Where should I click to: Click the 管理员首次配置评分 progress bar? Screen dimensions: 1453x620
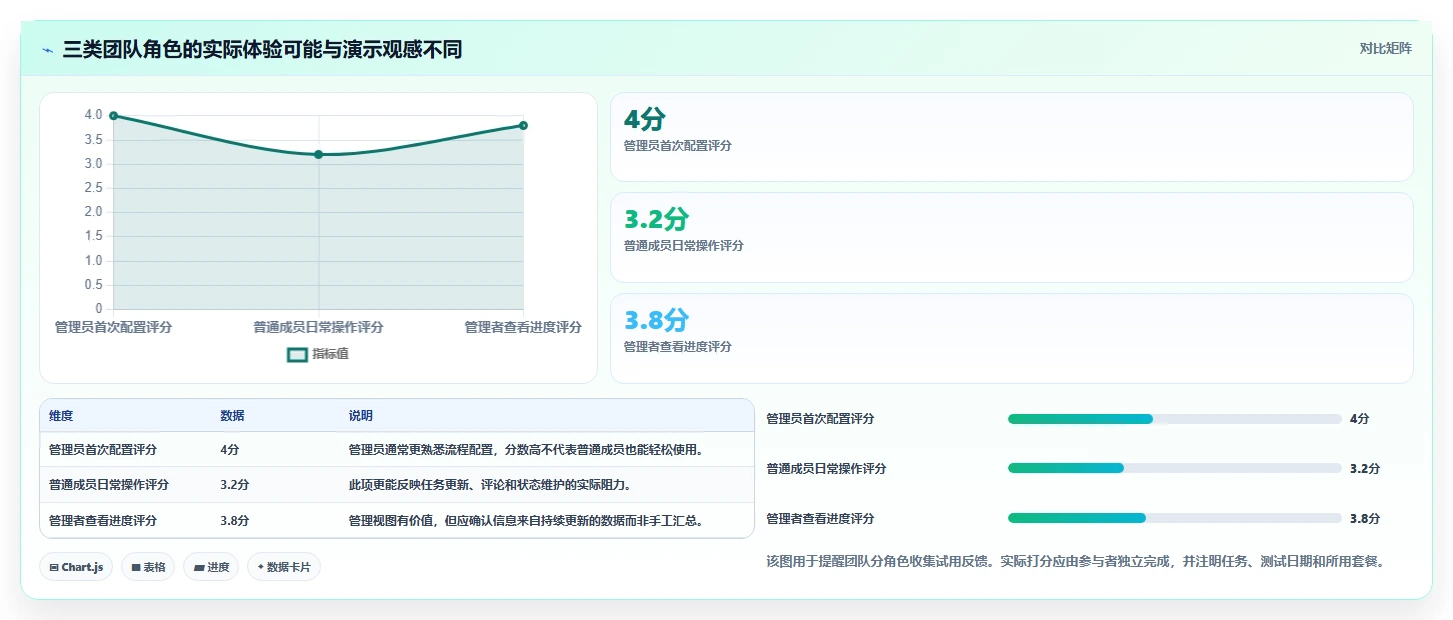pyautogui.click(x=1174, y=419)
